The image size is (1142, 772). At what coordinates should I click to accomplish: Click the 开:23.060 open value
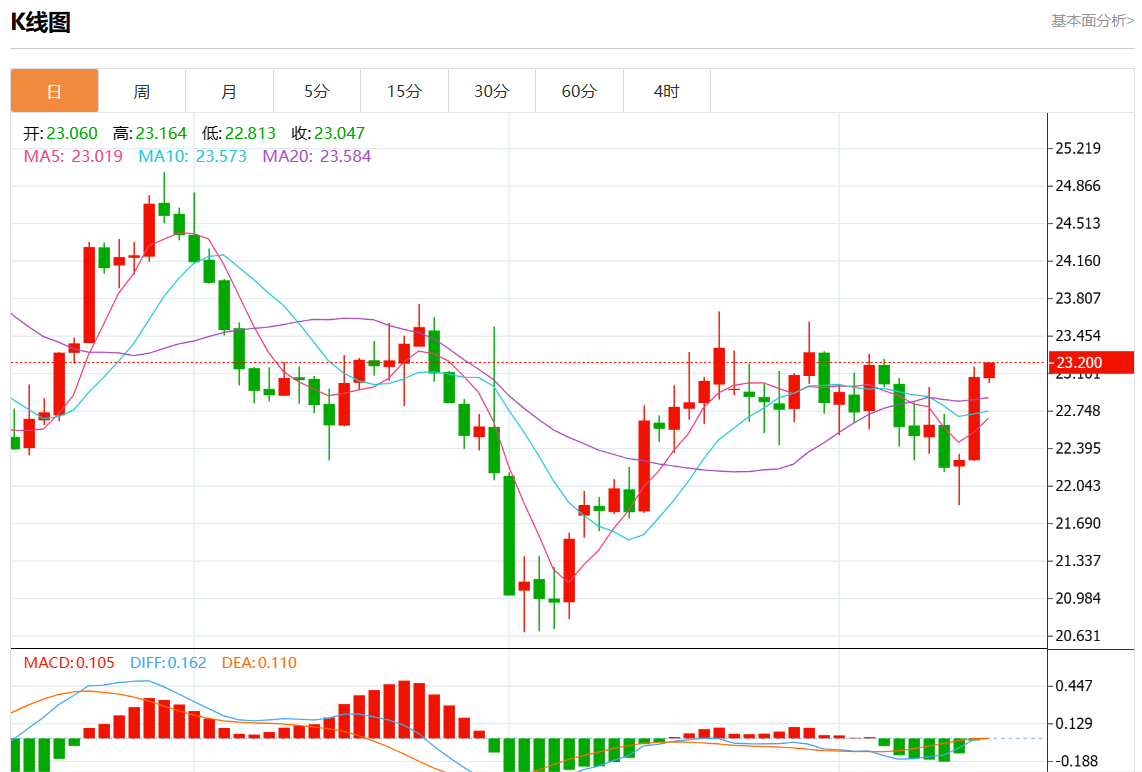(60, 133)
